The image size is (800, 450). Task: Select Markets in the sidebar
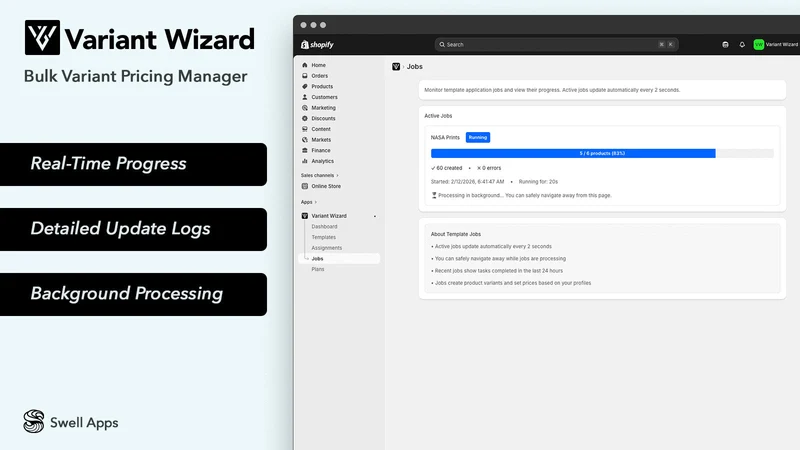coord(321,140)
